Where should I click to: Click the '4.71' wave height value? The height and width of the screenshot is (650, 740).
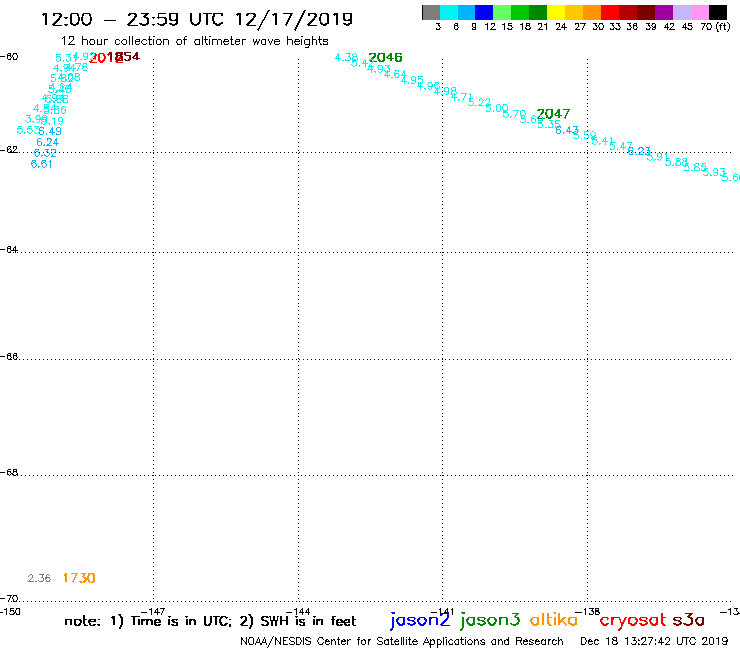462,97
